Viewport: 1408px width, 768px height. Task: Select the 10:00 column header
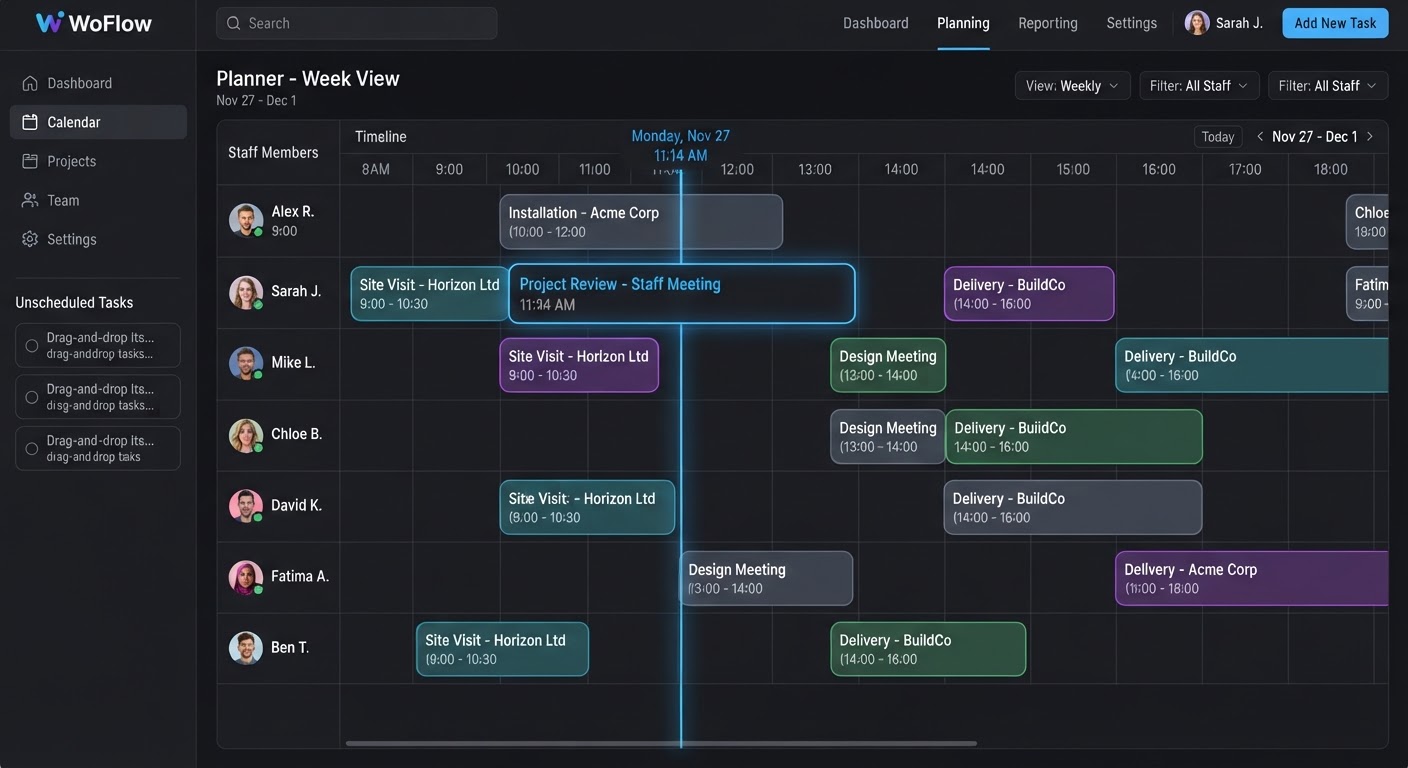coord(523,169)
